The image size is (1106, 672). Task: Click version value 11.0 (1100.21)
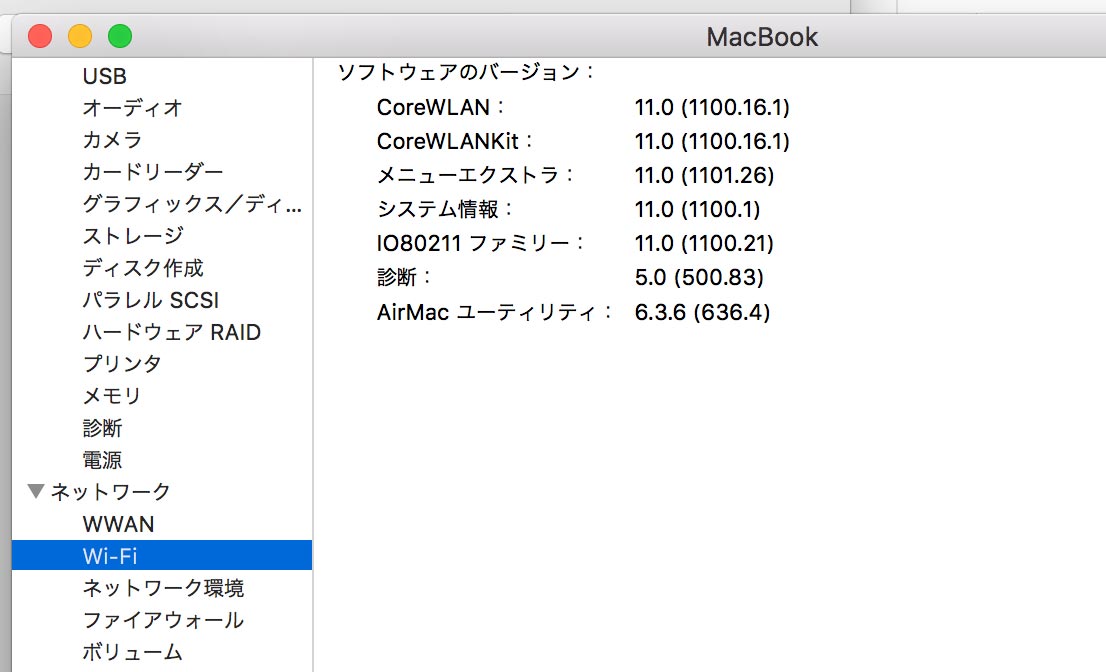pyautogui.click(x=704, y=243)
